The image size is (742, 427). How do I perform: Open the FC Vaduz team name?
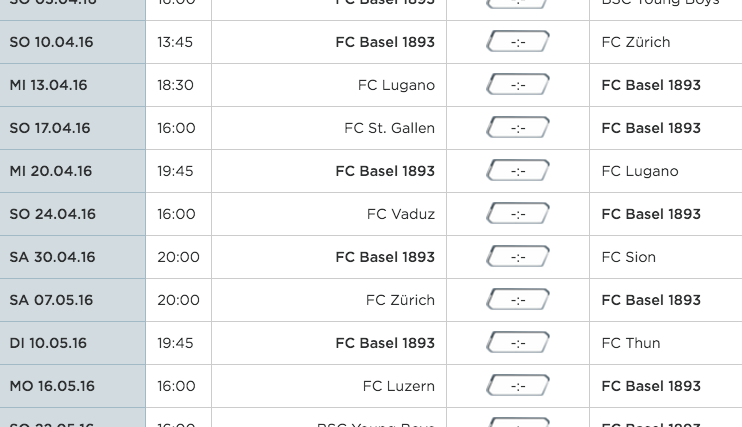click(400, 214)
